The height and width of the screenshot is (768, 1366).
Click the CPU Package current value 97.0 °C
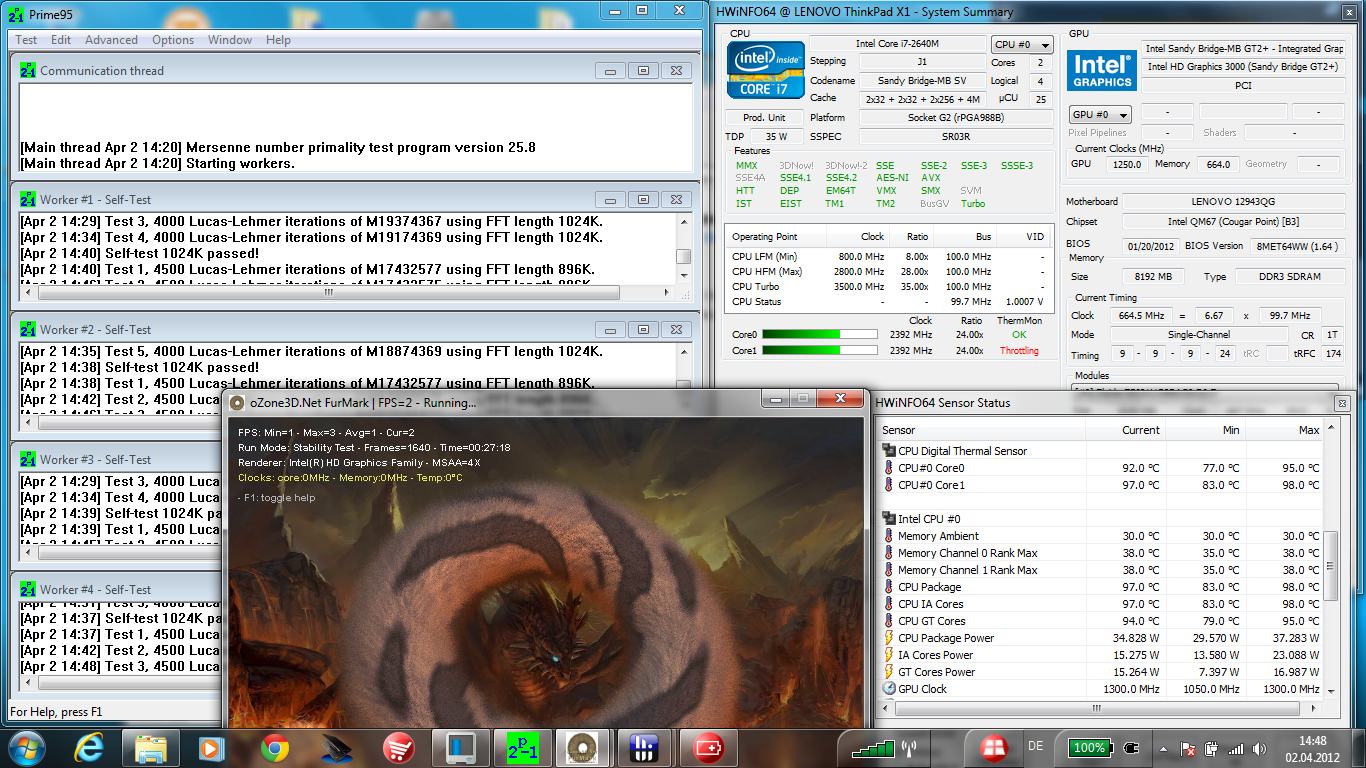pyautogui.click(x=1139, y=587)
